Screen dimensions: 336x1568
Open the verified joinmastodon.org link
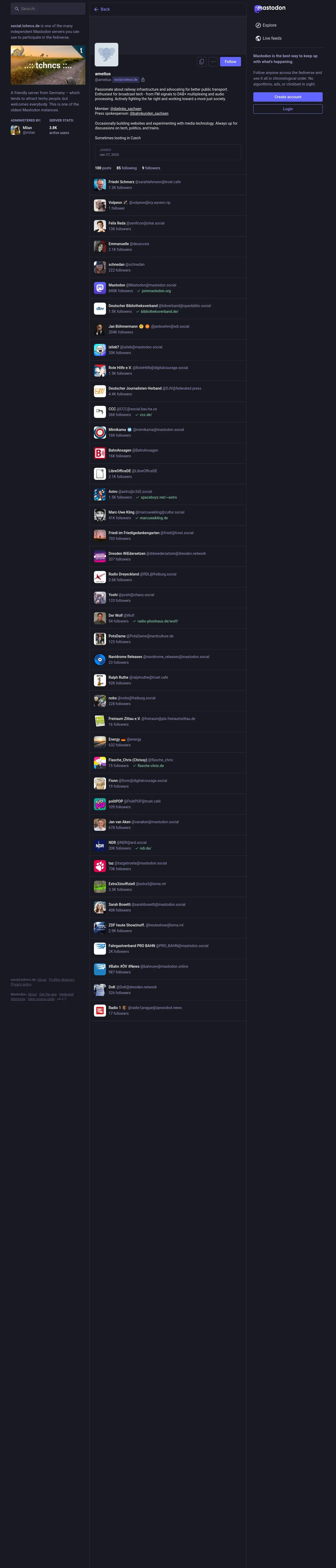point(156,291)
